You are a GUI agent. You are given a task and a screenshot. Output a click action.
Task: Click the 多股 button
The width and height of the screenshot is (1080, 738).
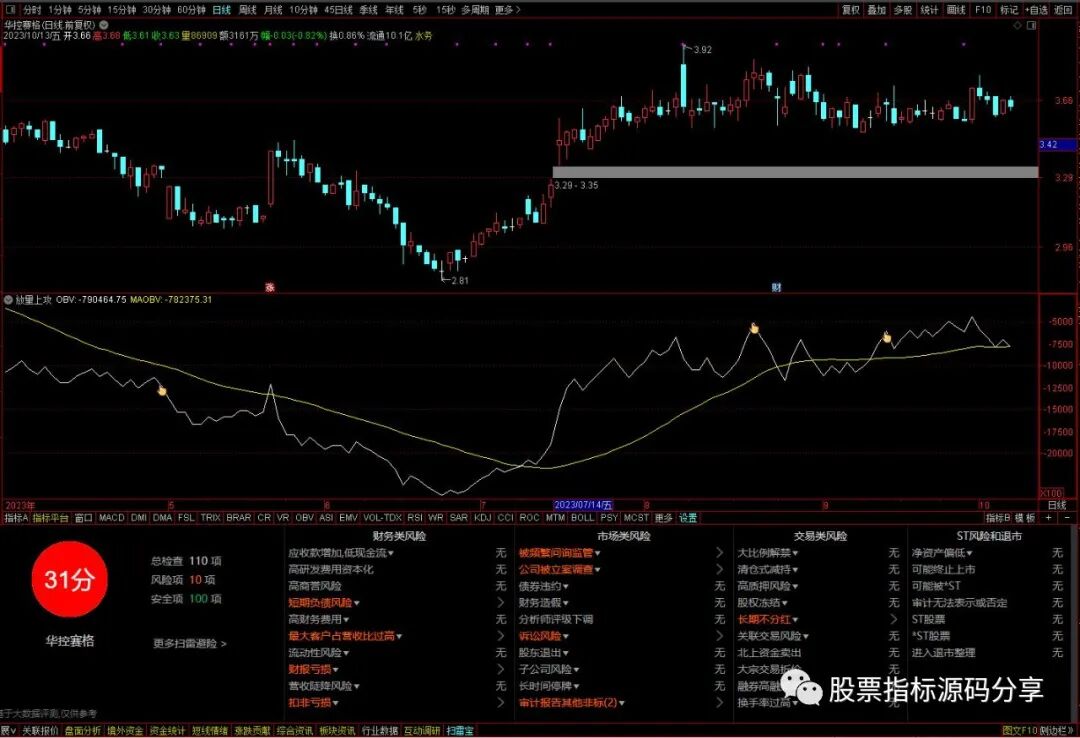(903, 10)
